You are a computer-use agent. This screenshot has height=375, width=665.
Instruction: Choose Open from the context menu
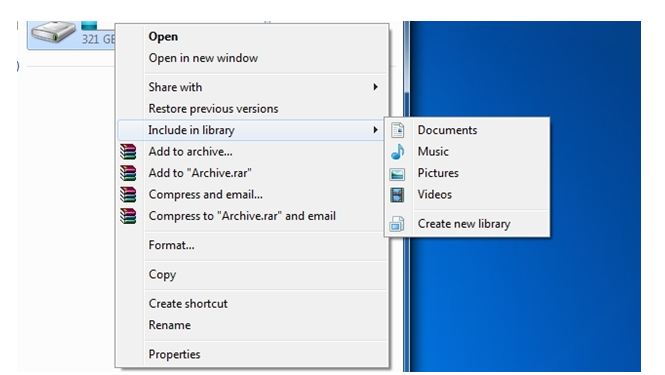coord(163,36)
